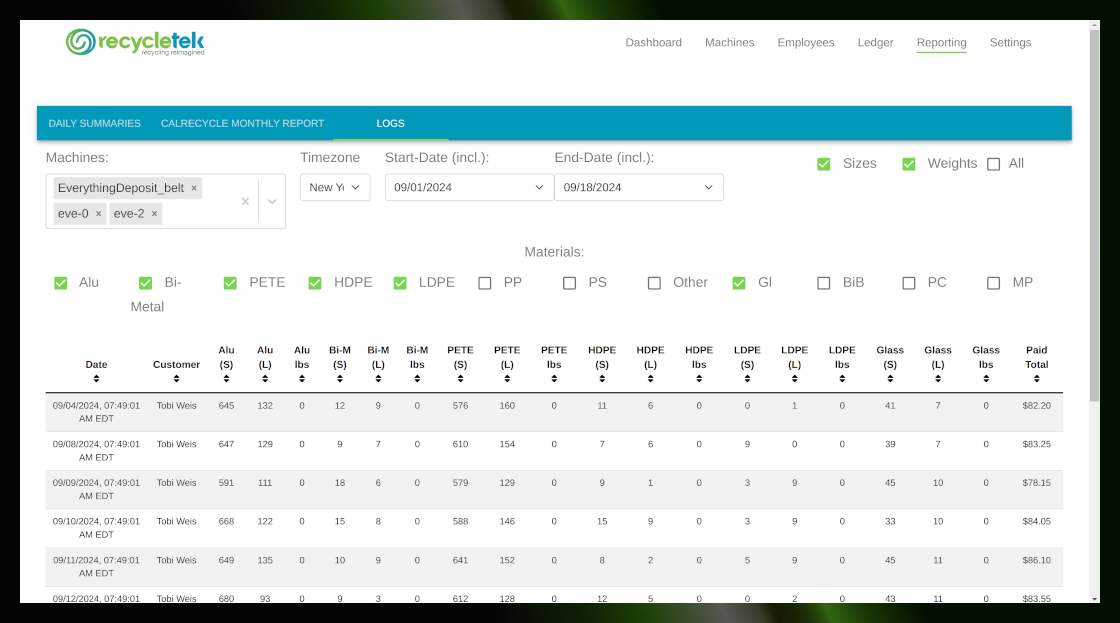Image resolution: width=1120 pixels, height=623 pixels.
Task: Remove the eve-0 machine tag
Action: pos(98,214)
